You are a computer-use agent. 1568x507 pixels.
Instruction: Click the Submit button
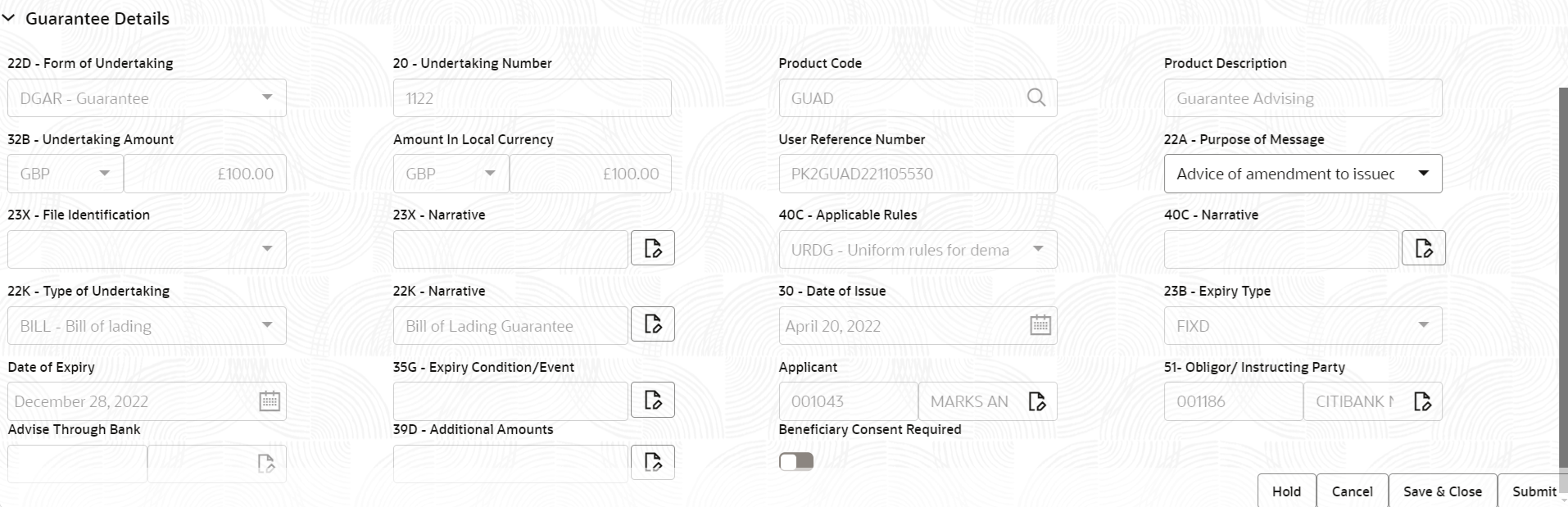[x=1533, y=491]
